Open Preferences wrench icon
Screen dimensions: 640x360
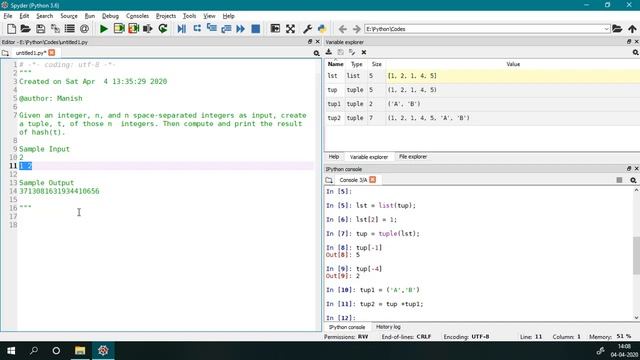pos(307,29)
